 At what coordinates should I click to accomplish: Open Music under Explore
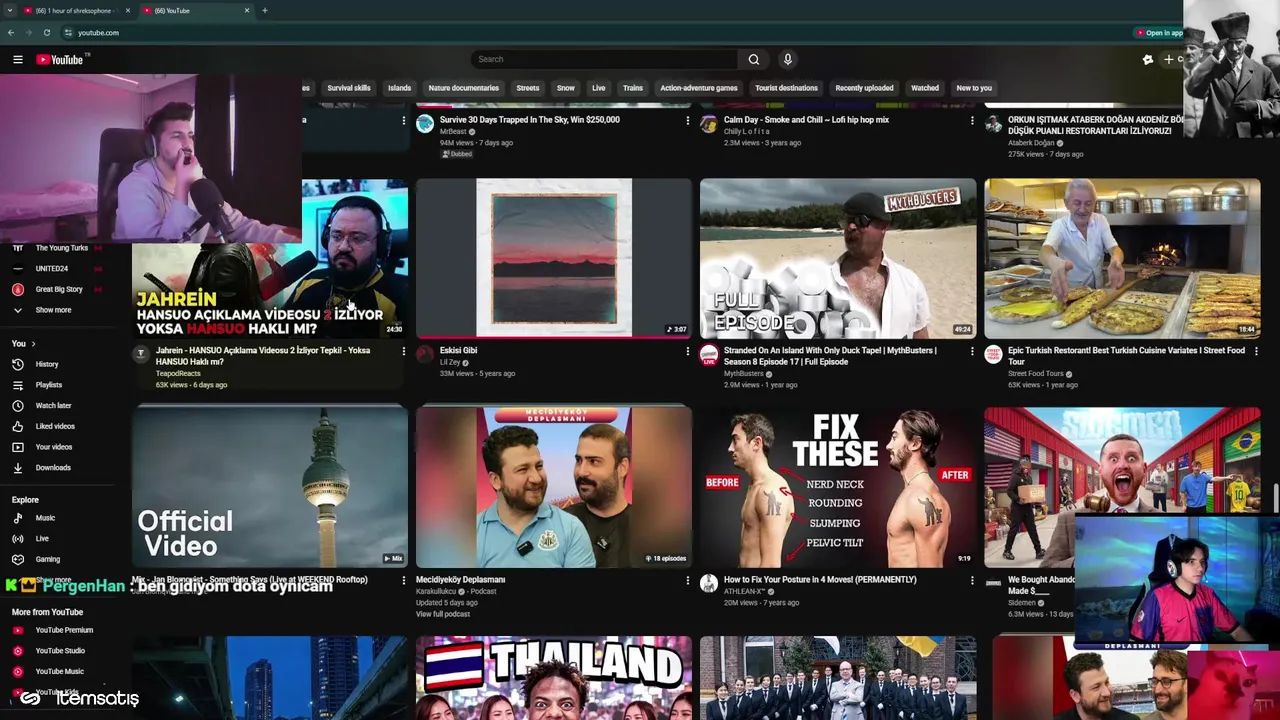45,518
